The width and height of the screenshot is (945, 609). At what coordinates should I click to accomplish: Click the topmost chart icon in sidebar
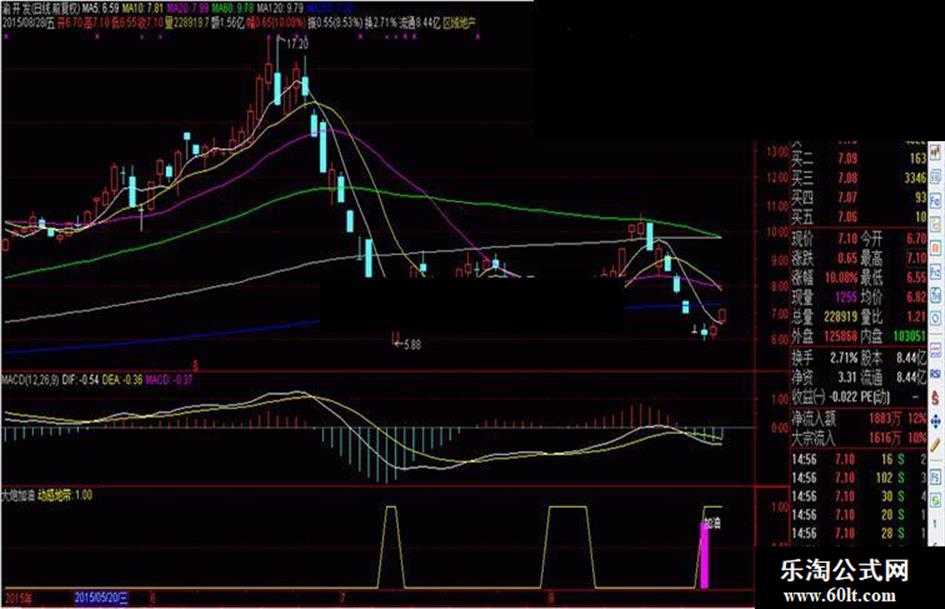point(935,152)
